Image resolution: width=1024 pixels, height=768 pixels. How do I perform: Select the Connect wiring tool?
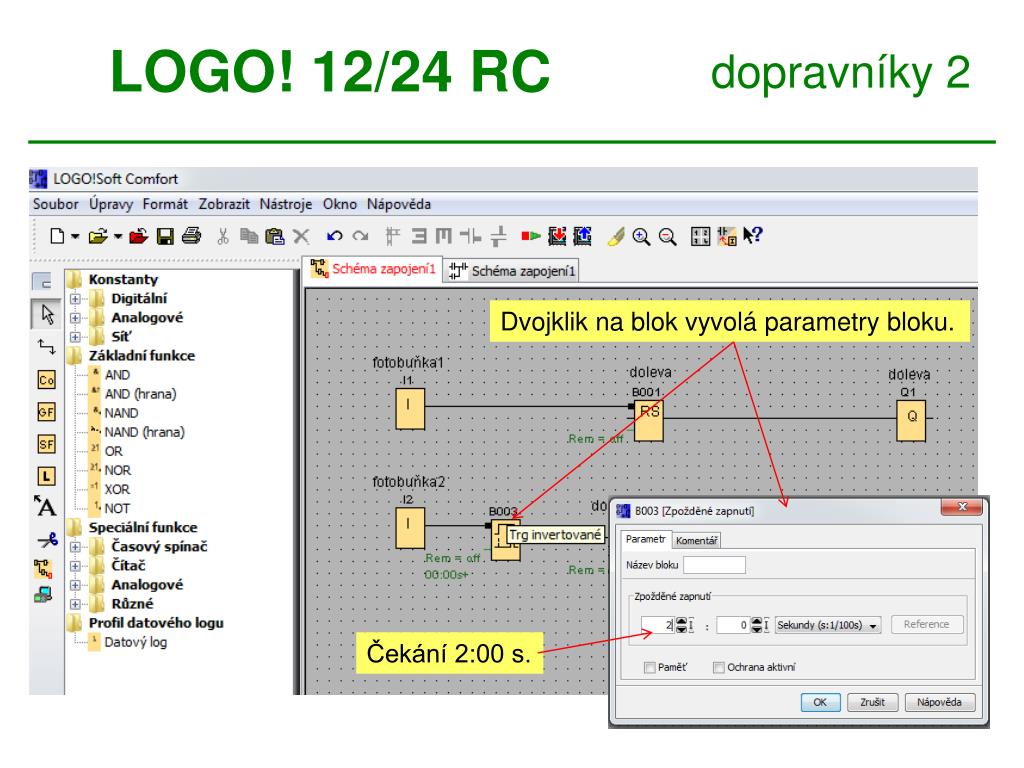[x=46, y=346]
